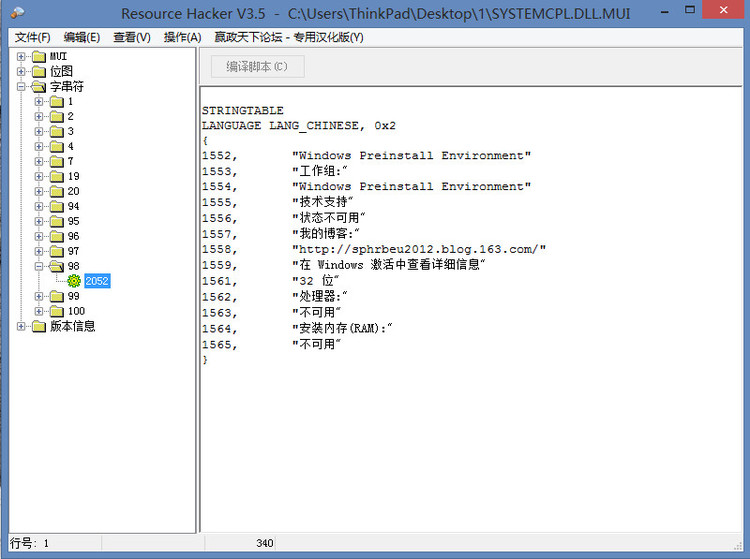Click the 位图 folder icon

tap(39, 71)
